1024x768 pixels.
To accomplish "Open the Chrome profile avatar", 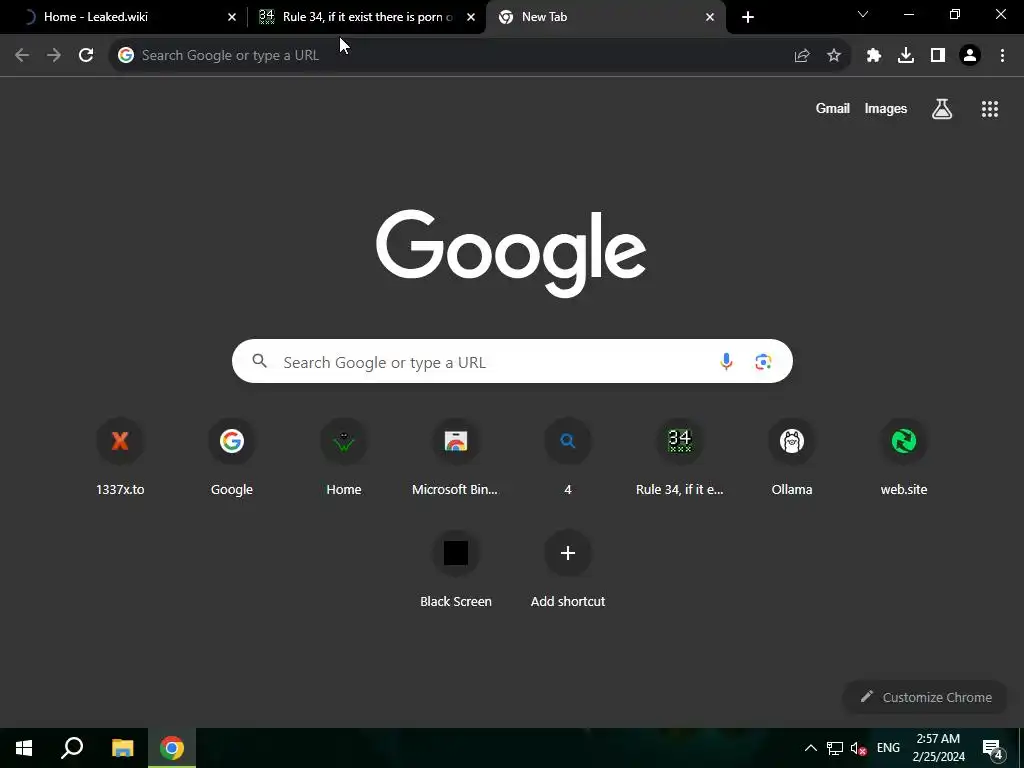I will point(970,56).
